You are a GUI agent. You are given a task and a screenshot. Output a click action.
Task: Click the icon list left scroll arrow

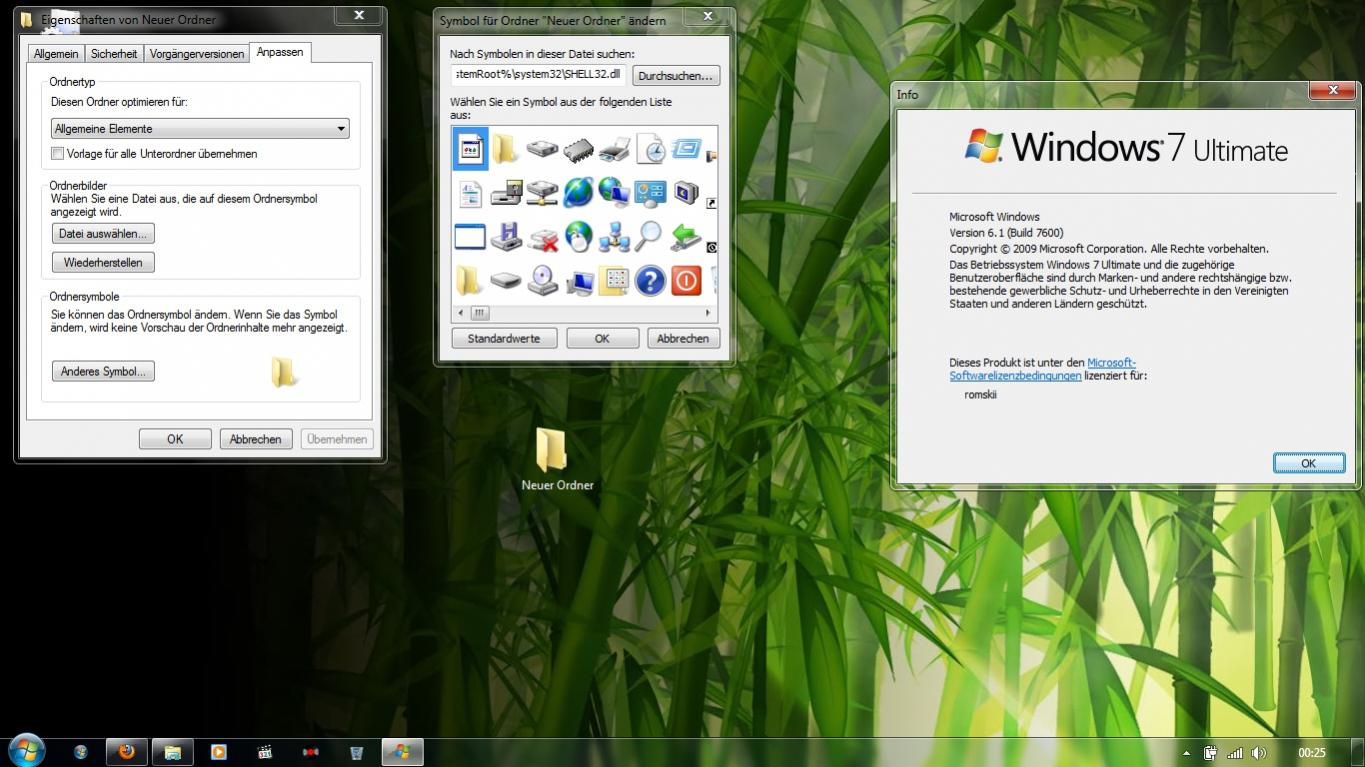click(461, 312)
